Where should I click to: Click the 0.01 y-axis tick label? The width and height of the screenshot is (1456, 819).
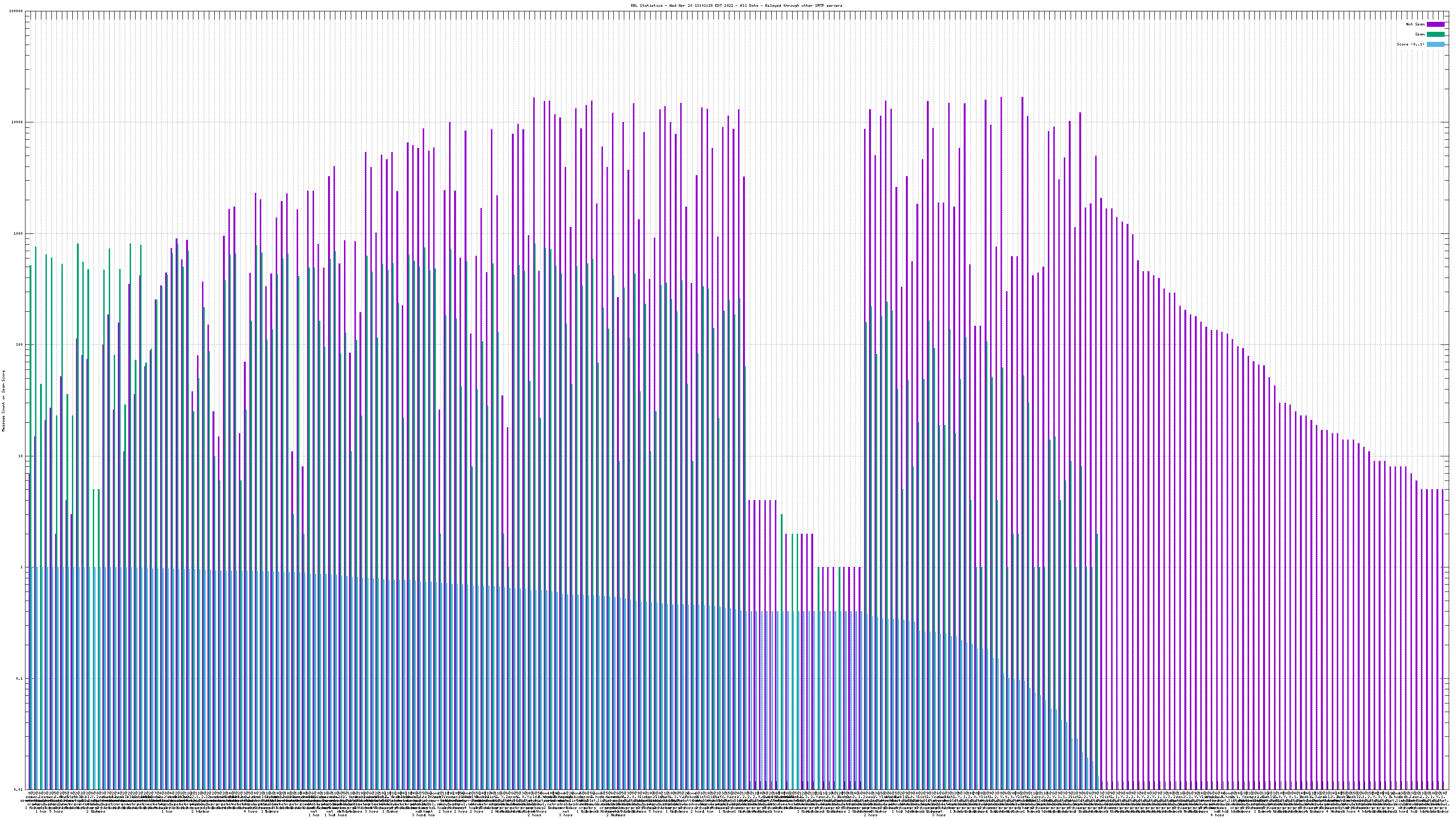[x=19, y=789]
